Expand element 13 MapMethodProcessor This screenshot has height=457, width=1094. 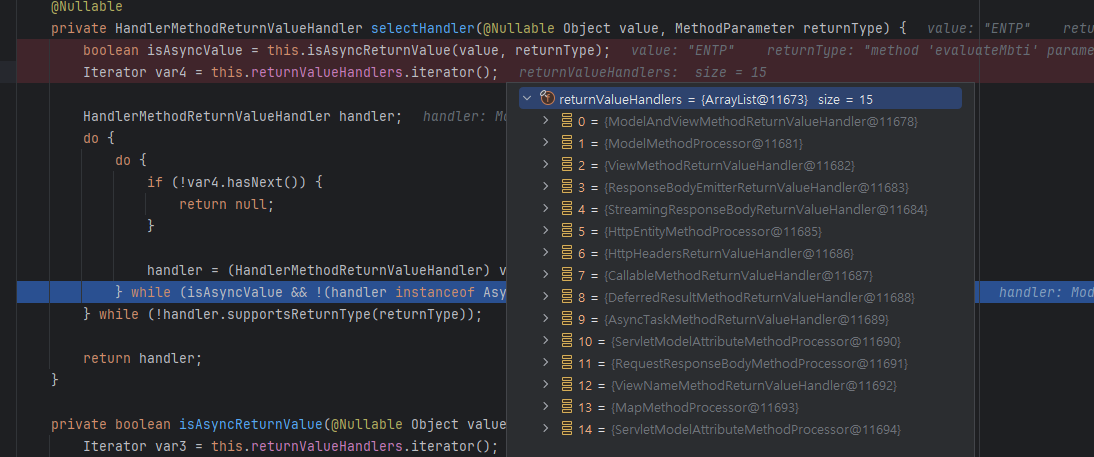[x=546, y=407]
